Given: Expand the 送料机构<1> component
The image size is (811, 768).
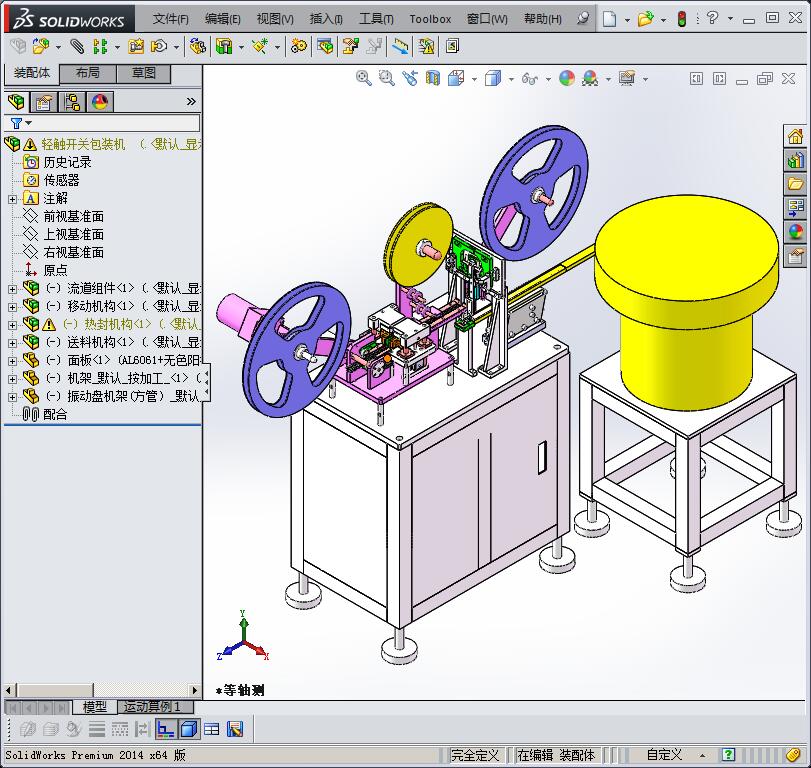Looking at the screenshot, I should point(12,343).
